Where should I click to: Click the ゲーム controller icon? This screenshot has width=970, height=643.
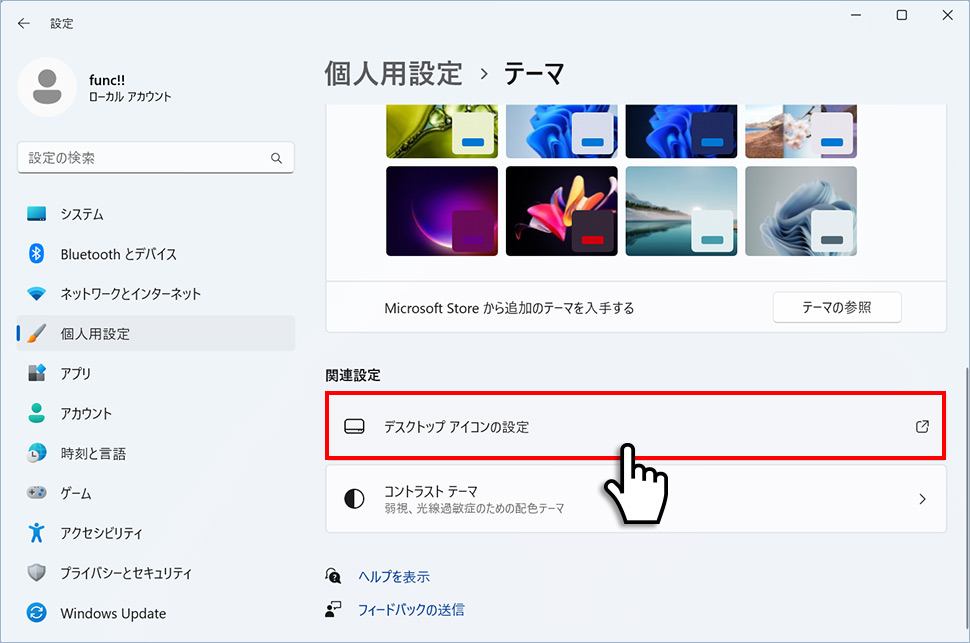point(36,493)
